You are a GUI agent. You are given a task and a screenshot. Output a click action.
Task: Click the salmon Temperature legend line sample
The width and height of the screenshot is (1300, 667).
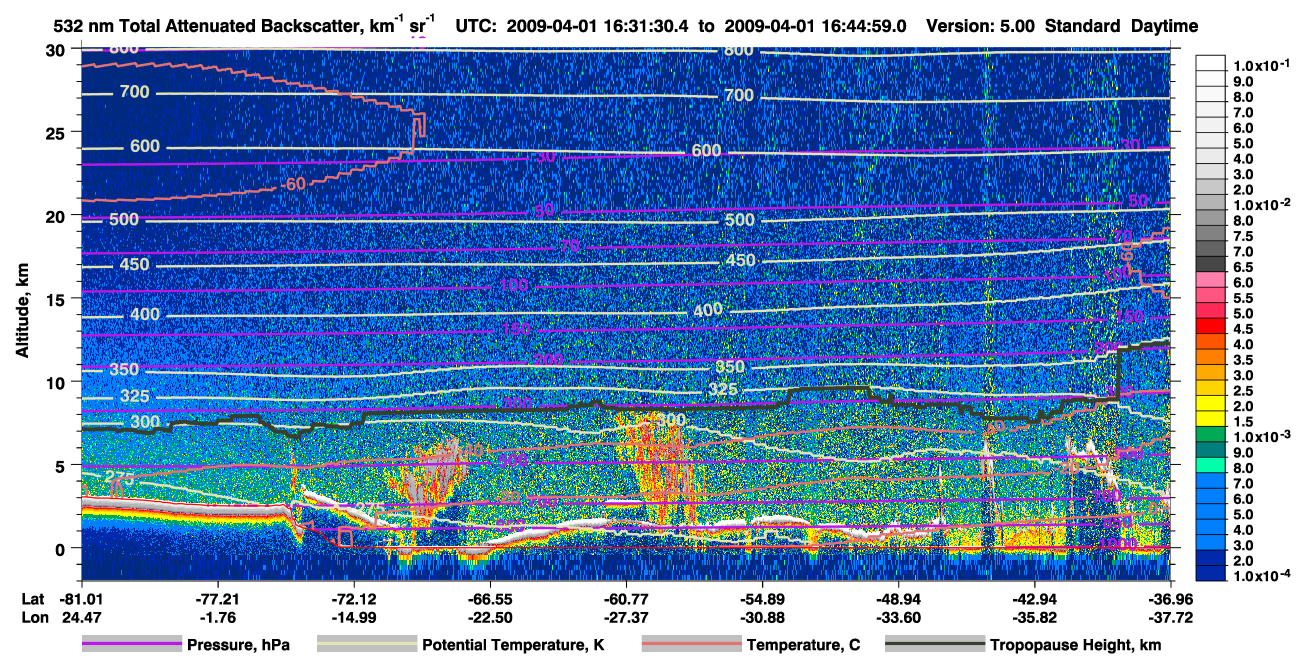691,645
